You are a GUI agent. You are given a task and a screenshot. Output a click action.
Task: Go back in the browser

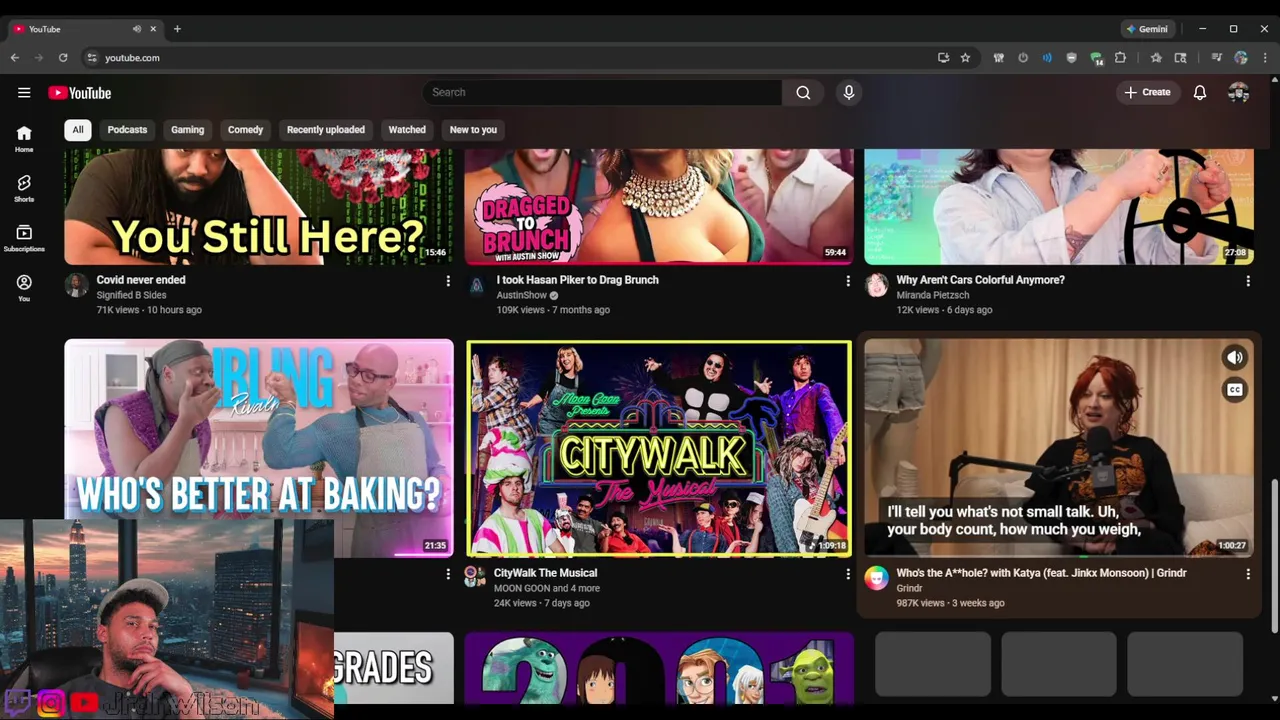coord(14,58)
